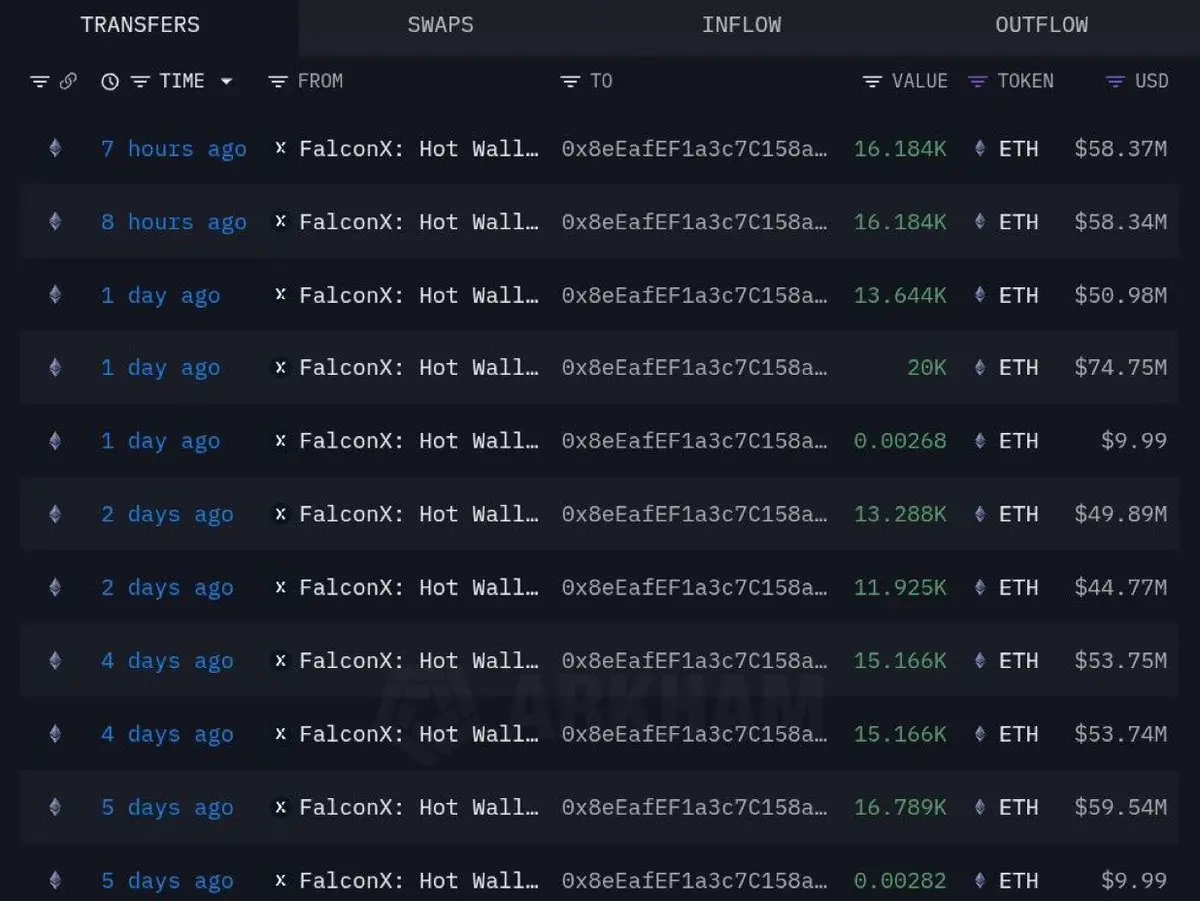This screenshot has width=1200, height=901.
Task: Click ETH token label in $74.75M row
Action: 1019,368
